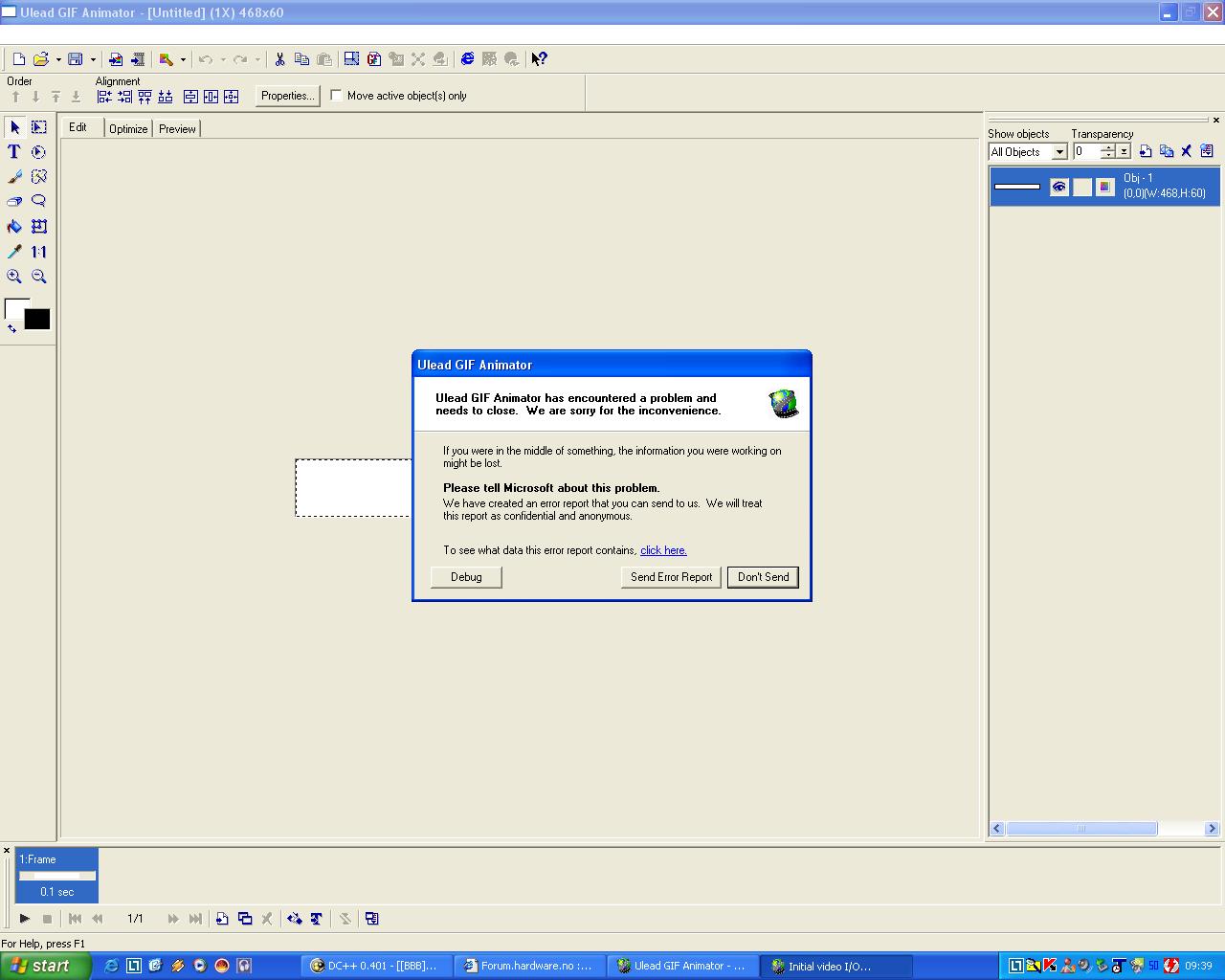Click the Don't Send button
Image resolution: width=1225 pixels, height=980 pixels.
(x=763, y=577)
